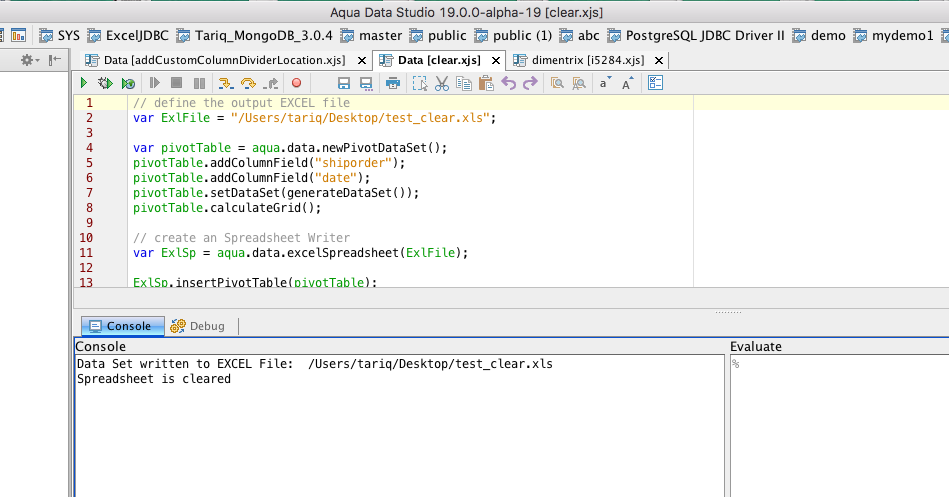Open the ExcelJDBC server shortcut
Image resolution: width=949 pixels, height=497 pixels.
point(128,36)
